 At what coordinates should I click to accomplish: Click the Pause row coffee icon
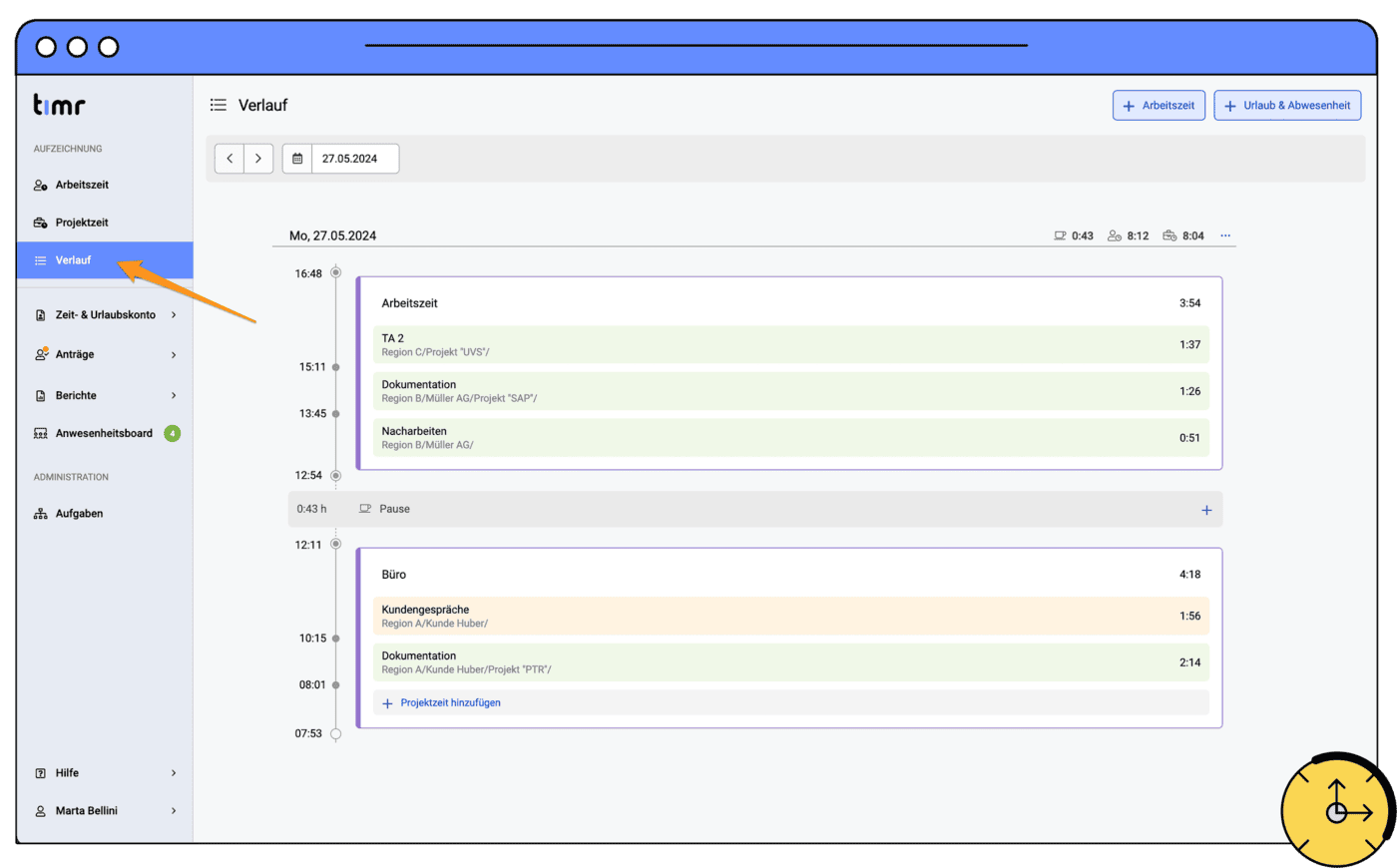click(x=365, y=509)
